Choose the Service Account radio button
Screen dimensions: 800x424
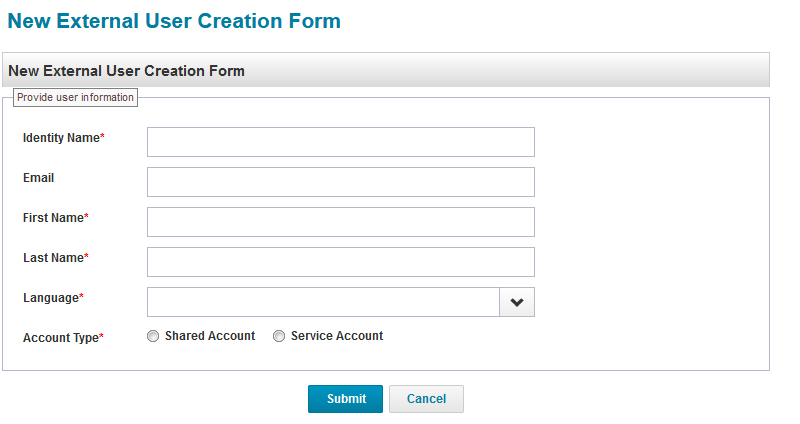pos(279,337)
